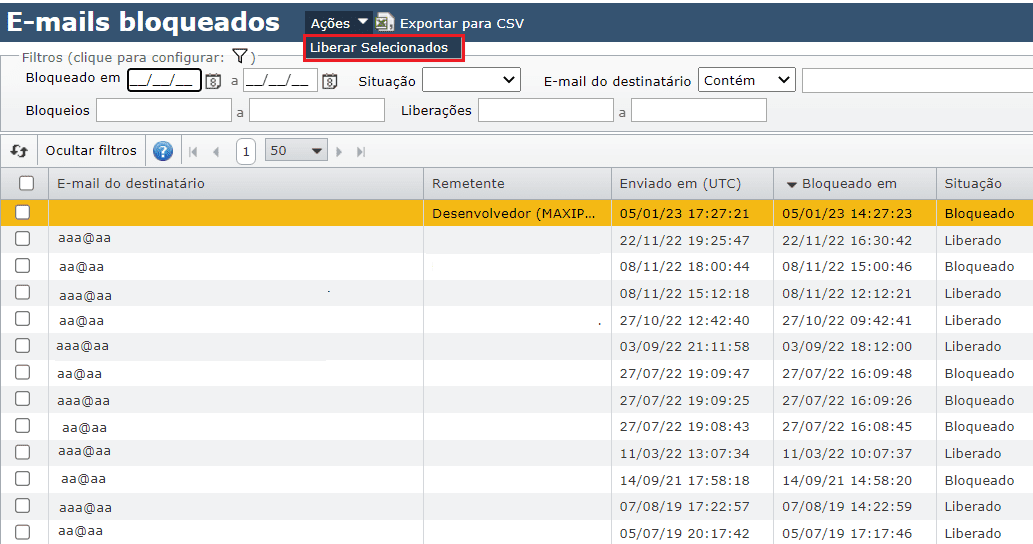Image resolution: width=1033 pixels, height=544 pixels.
Task: Click blocked time 03/09/22 18:12:00
Action: 847,346
